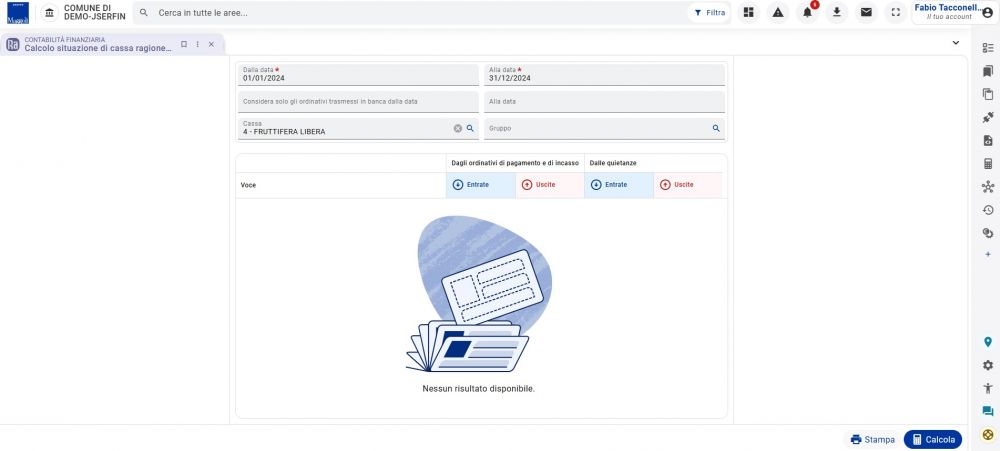Open the dashboard widgets icon
The height and width of the screenshot is (451, 1000).
tap(749, 12)
